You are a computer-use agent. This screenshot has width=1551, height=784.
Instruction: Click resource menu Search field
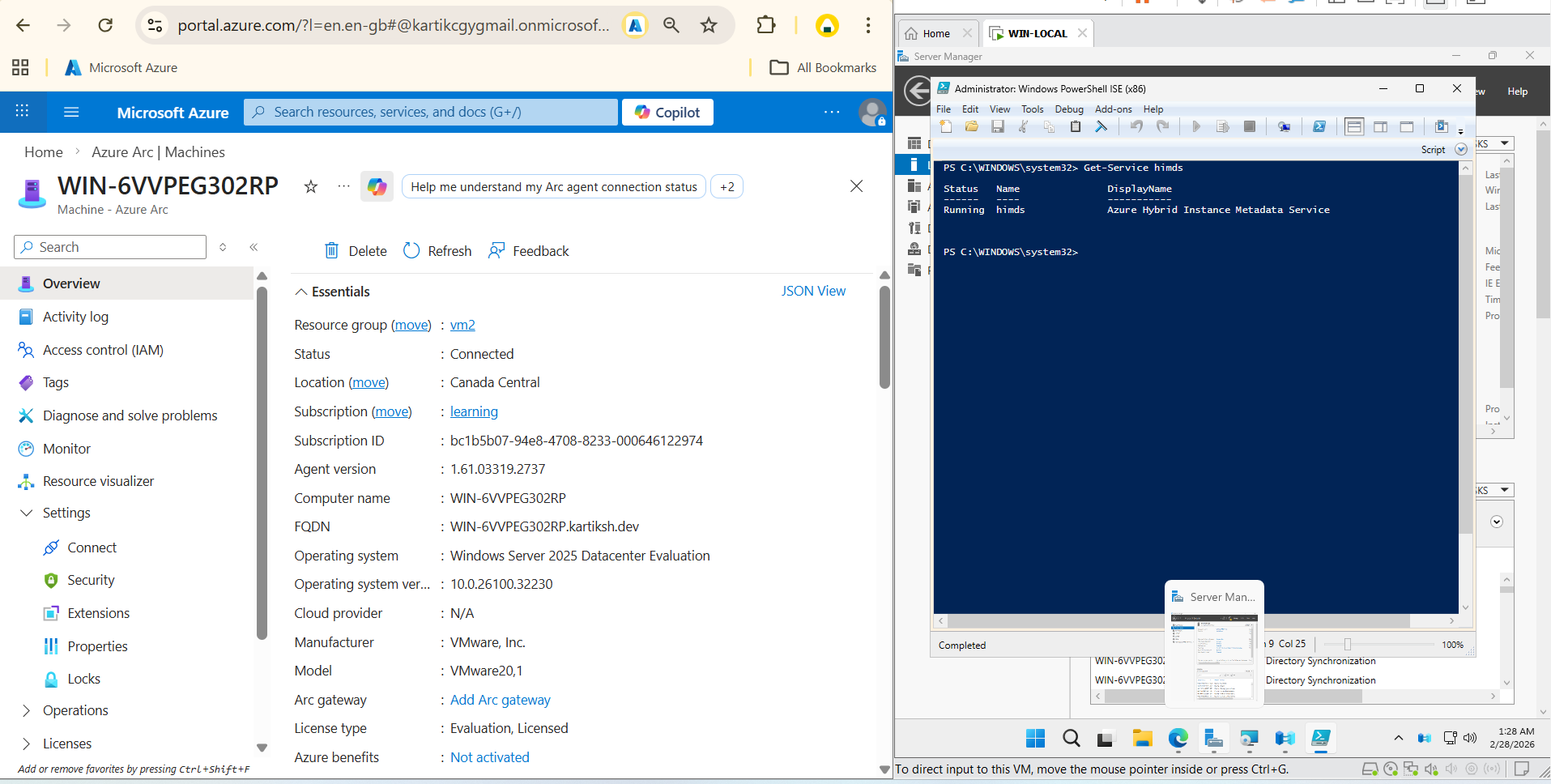pos(110,247)
